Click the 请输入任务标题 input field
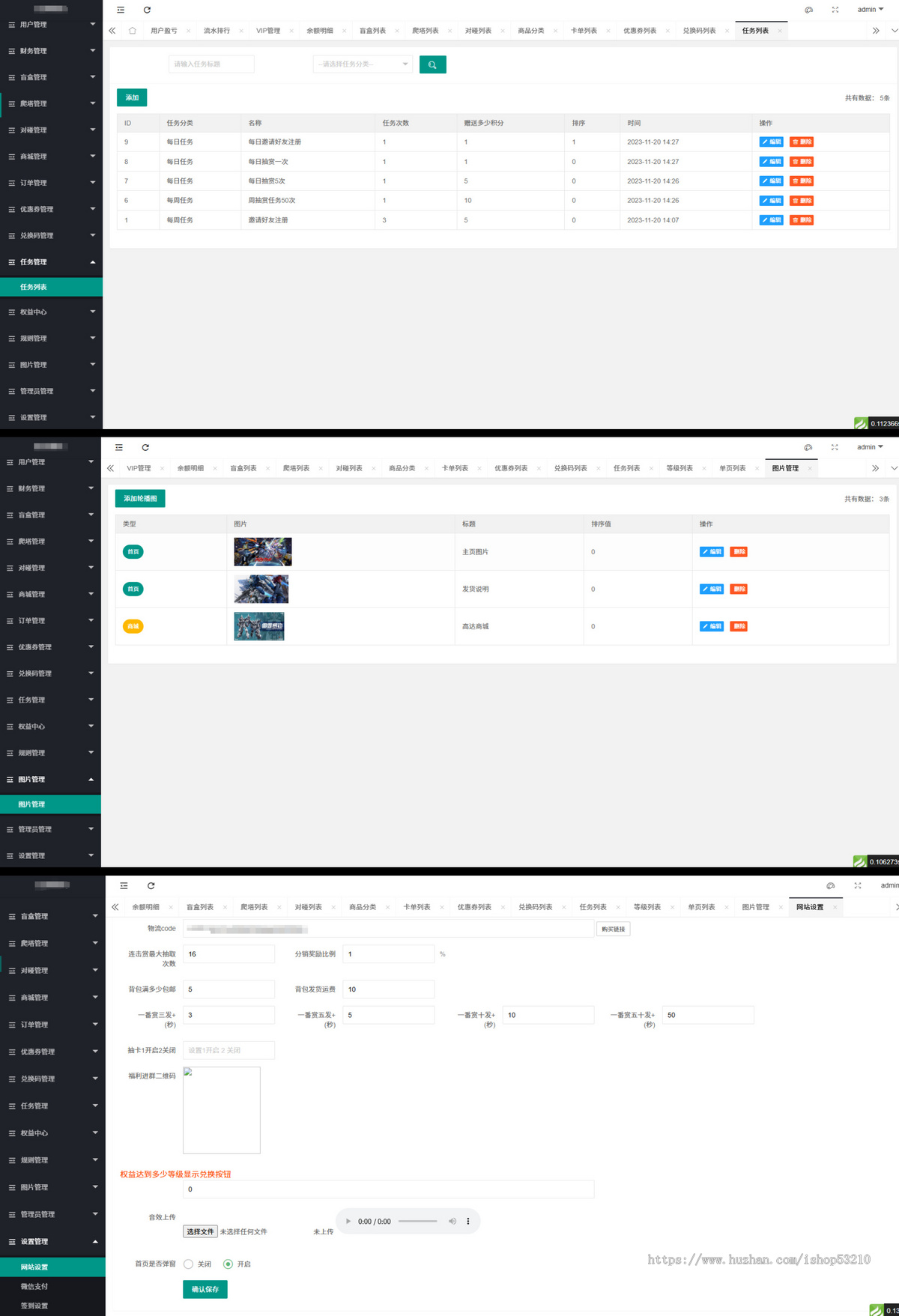 (211, 64)
